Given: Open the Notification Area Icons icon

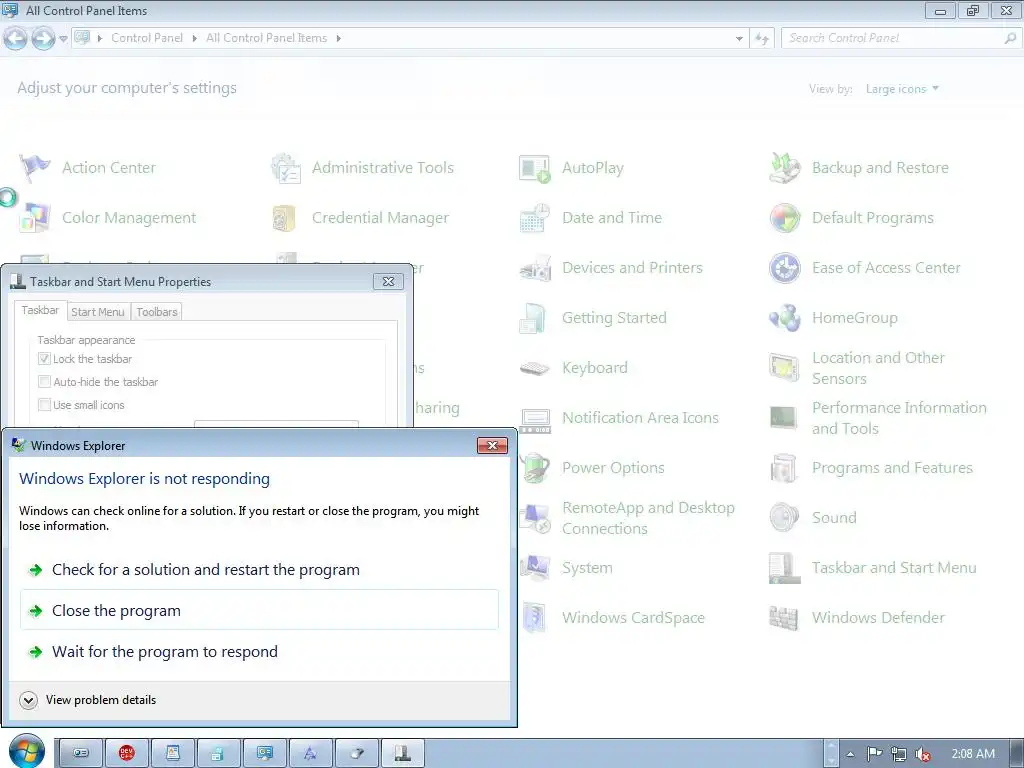Looking at the screenshot, I should tap(536, 419).
